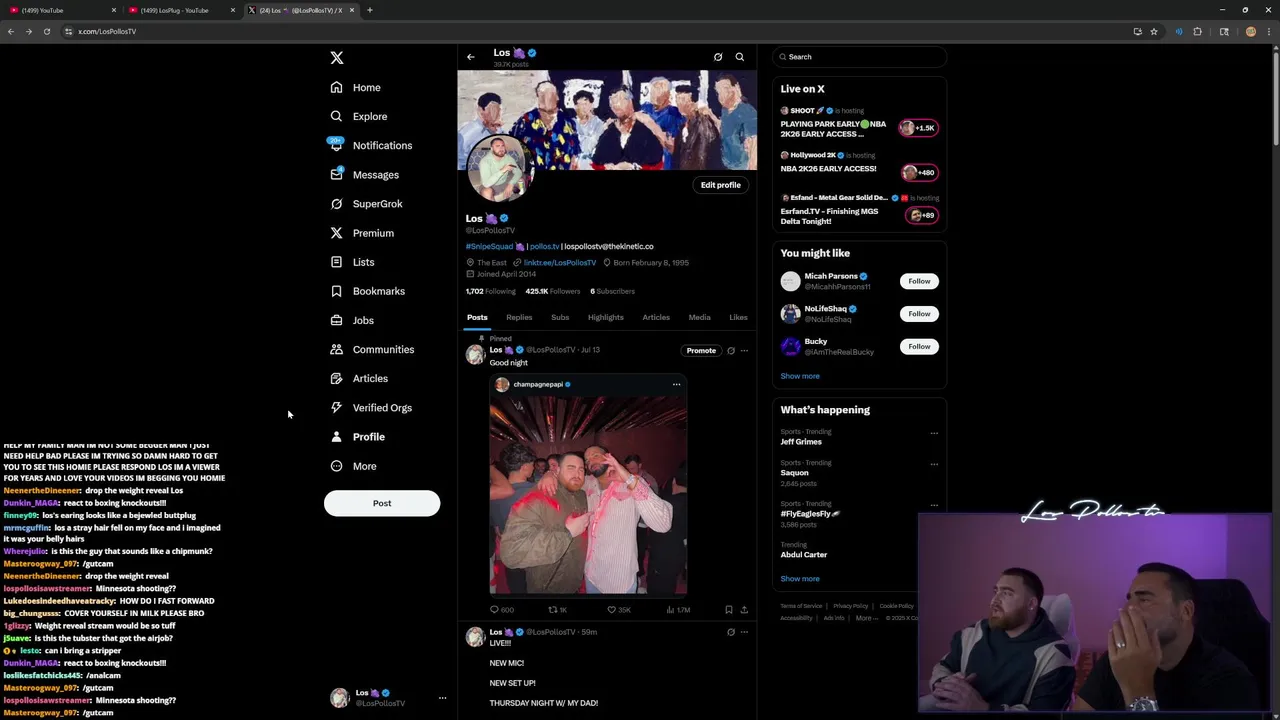Switch to the Subs tab

click(560, 317)
